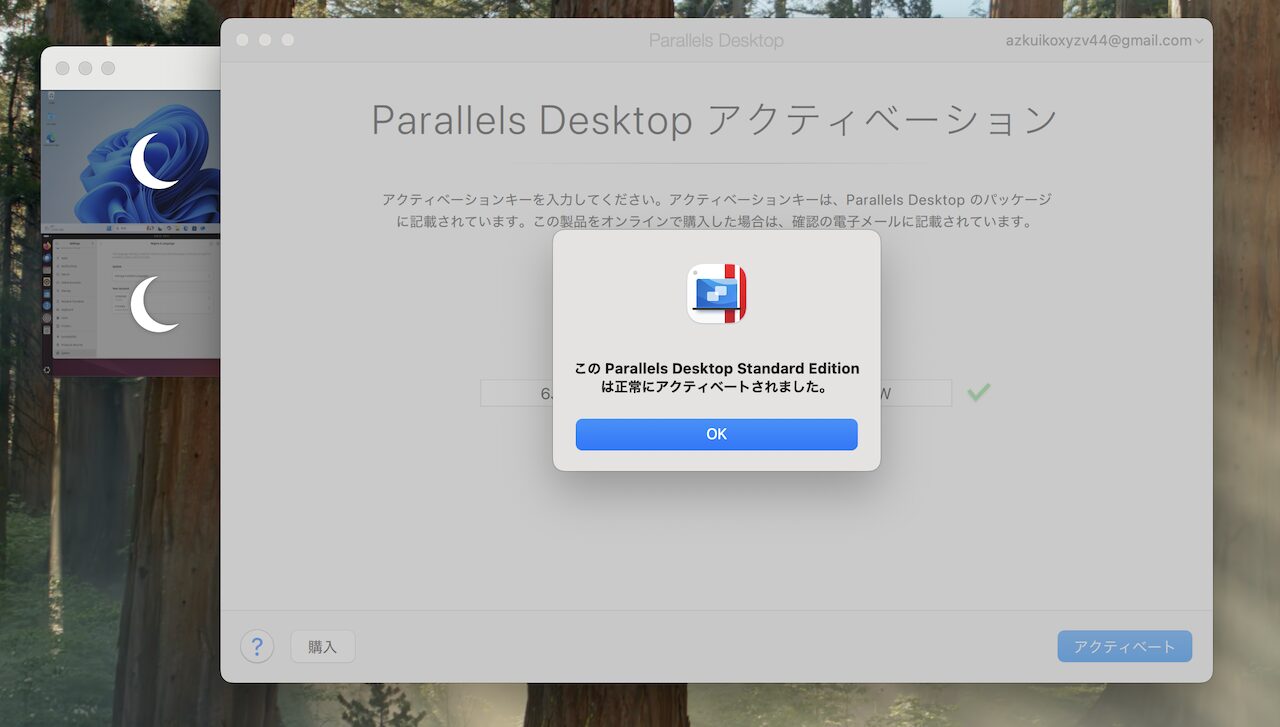Screen dimensions: 1280x727
Task: Click the green checkmark beside the key field
Action: coord(978,393)
